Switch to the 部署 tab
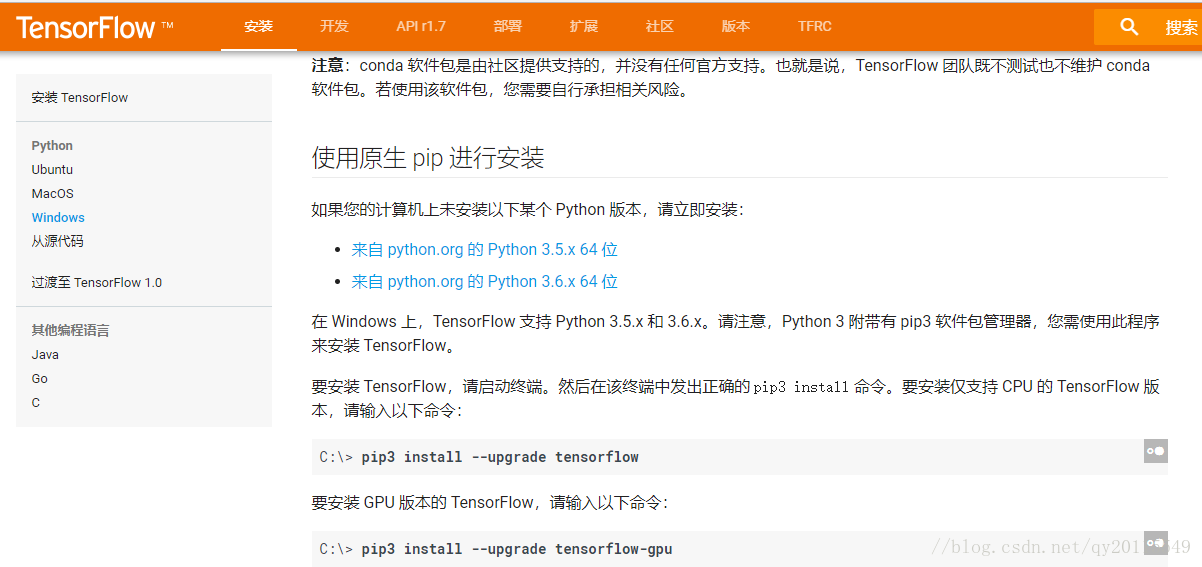The height and width of the screenshot is (567, 1202). pyautogui.click(x=507, y=27)
